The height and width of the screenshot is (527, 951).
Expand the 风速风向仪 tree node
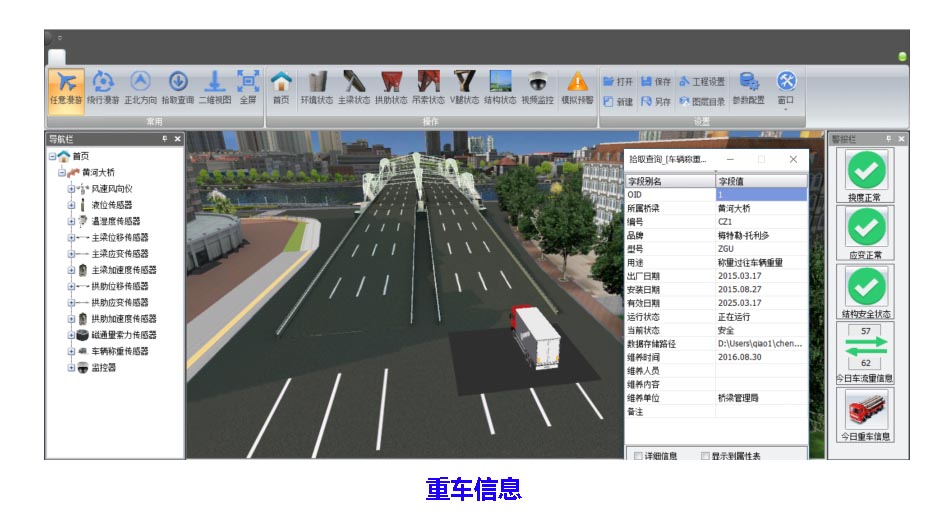coord(71,188)
